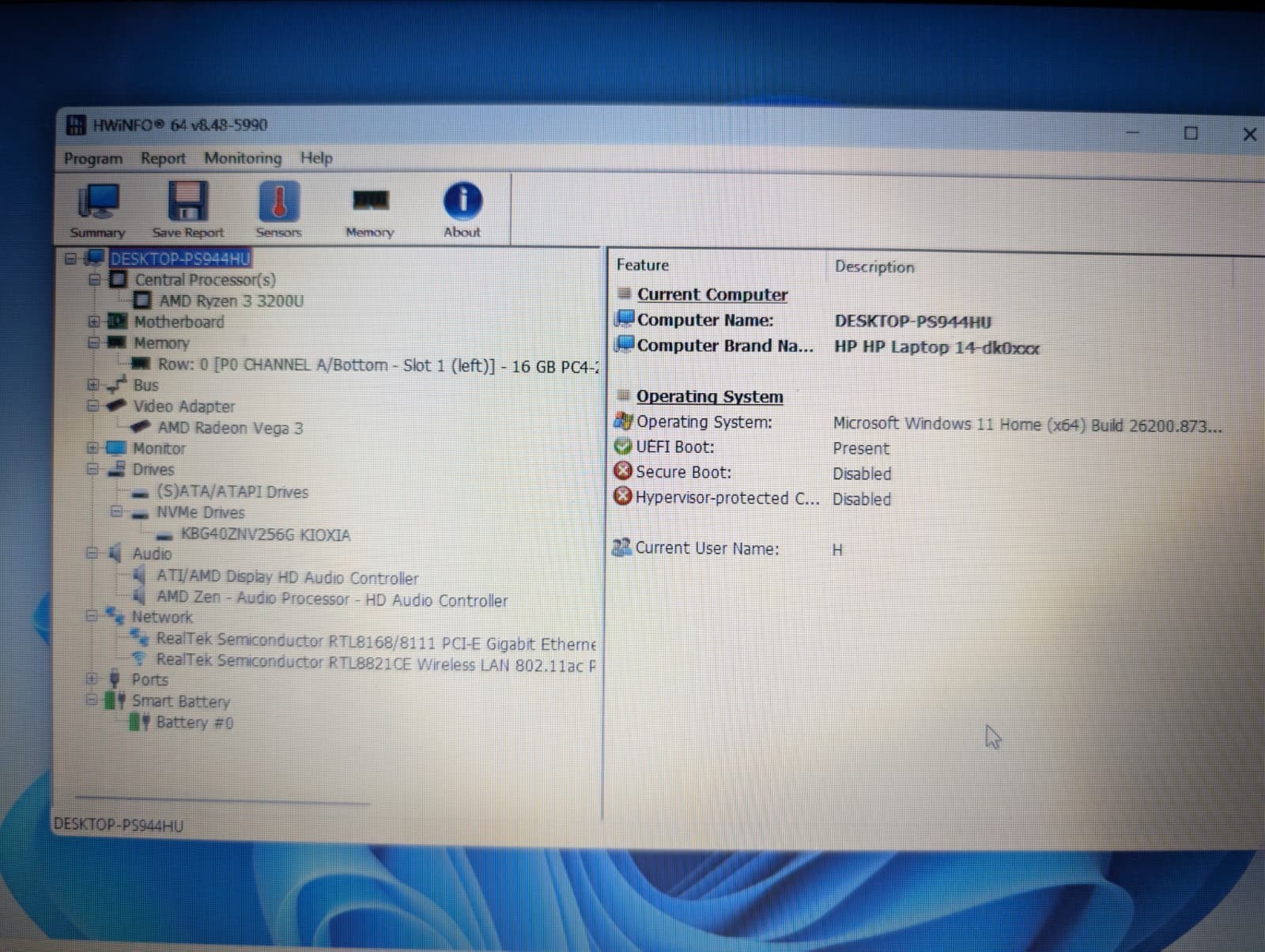This screenshot has height=952, width=1265.
Task: Select AMD Zen Audio Processor entry
Action: pos(332,599)
